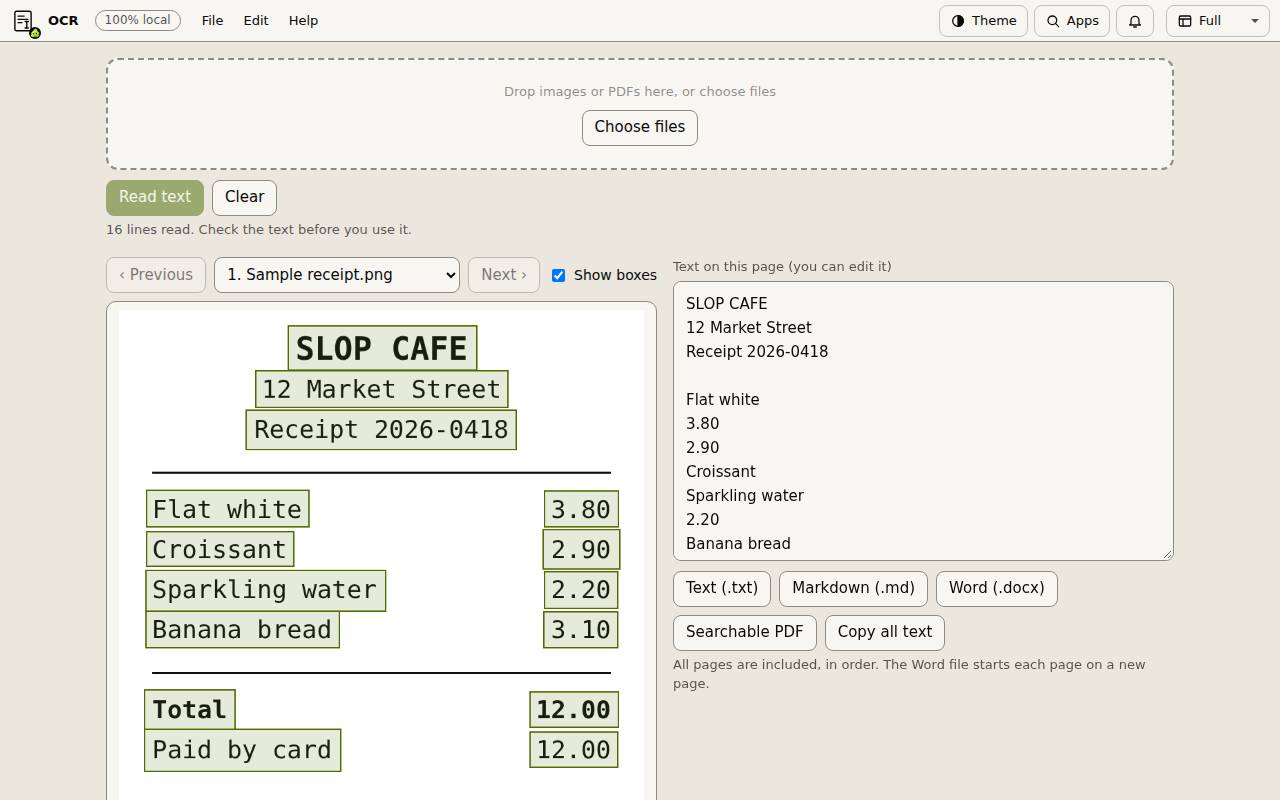Click the 2.90 price box
The height and width of the screenshot is (800, 1280).
coord(581,549)
